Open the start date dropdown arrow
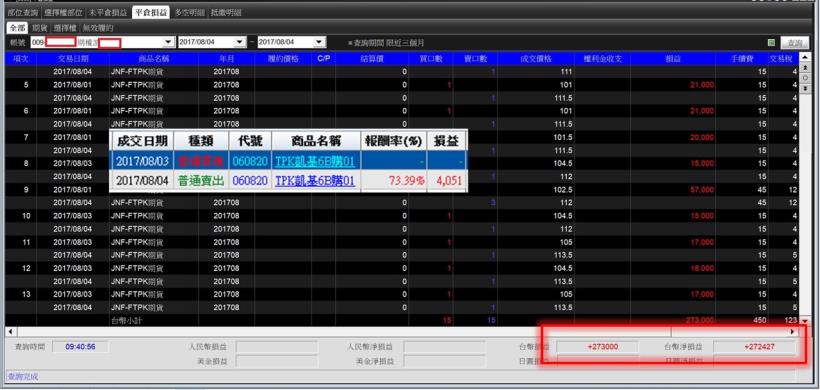Viewport: 820px width, 390px height. coord(240,42)
